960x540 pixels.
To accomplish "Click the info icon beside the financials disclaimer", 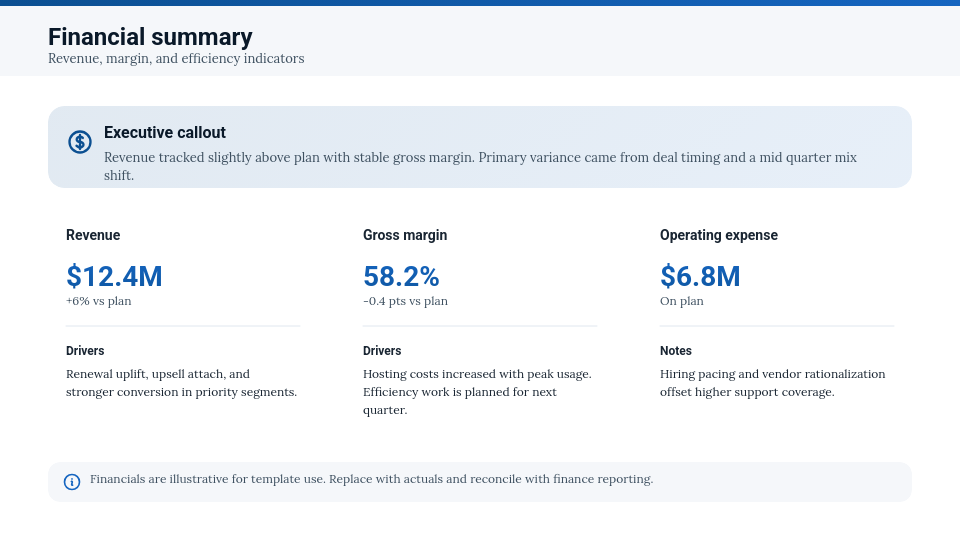I will (x=72, y=482).
